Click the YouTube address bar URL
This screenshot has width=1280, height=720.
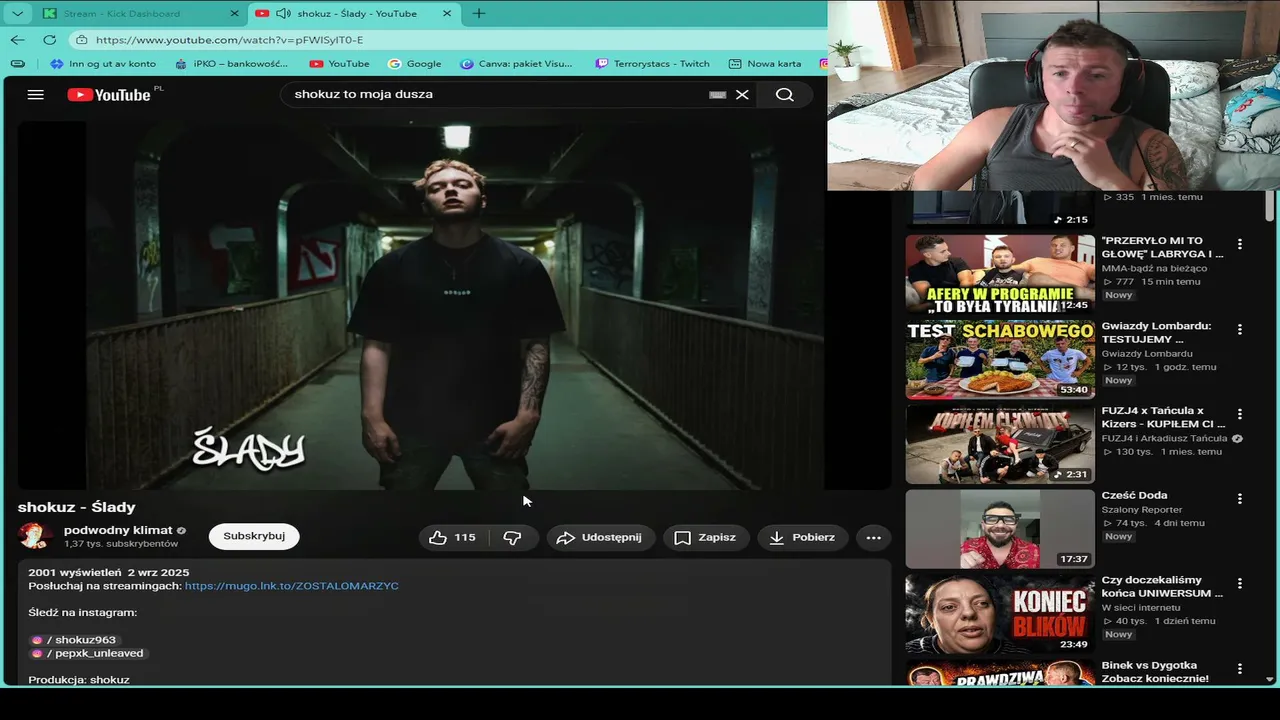[x=230, y=40]
